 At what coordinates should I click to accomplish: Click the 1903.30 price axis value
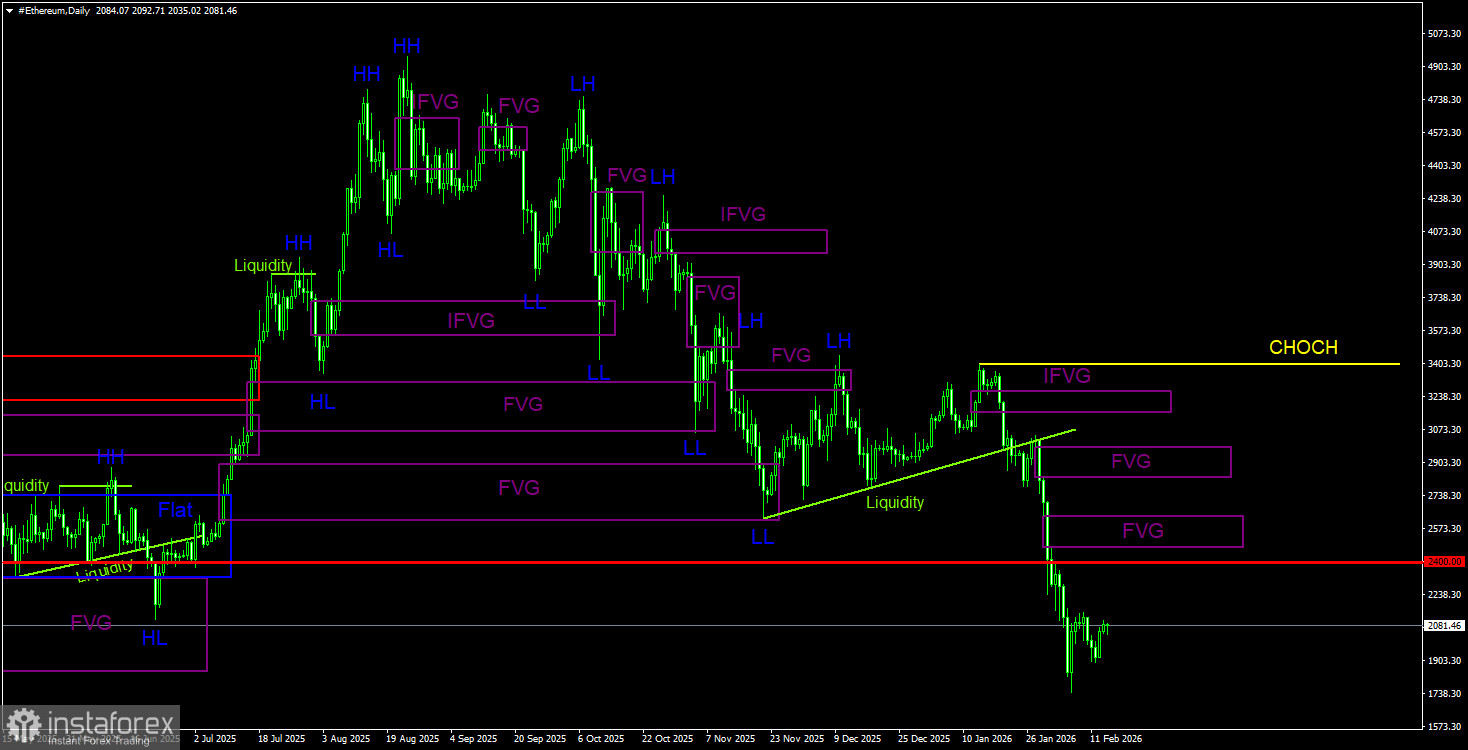[1445, 661]
